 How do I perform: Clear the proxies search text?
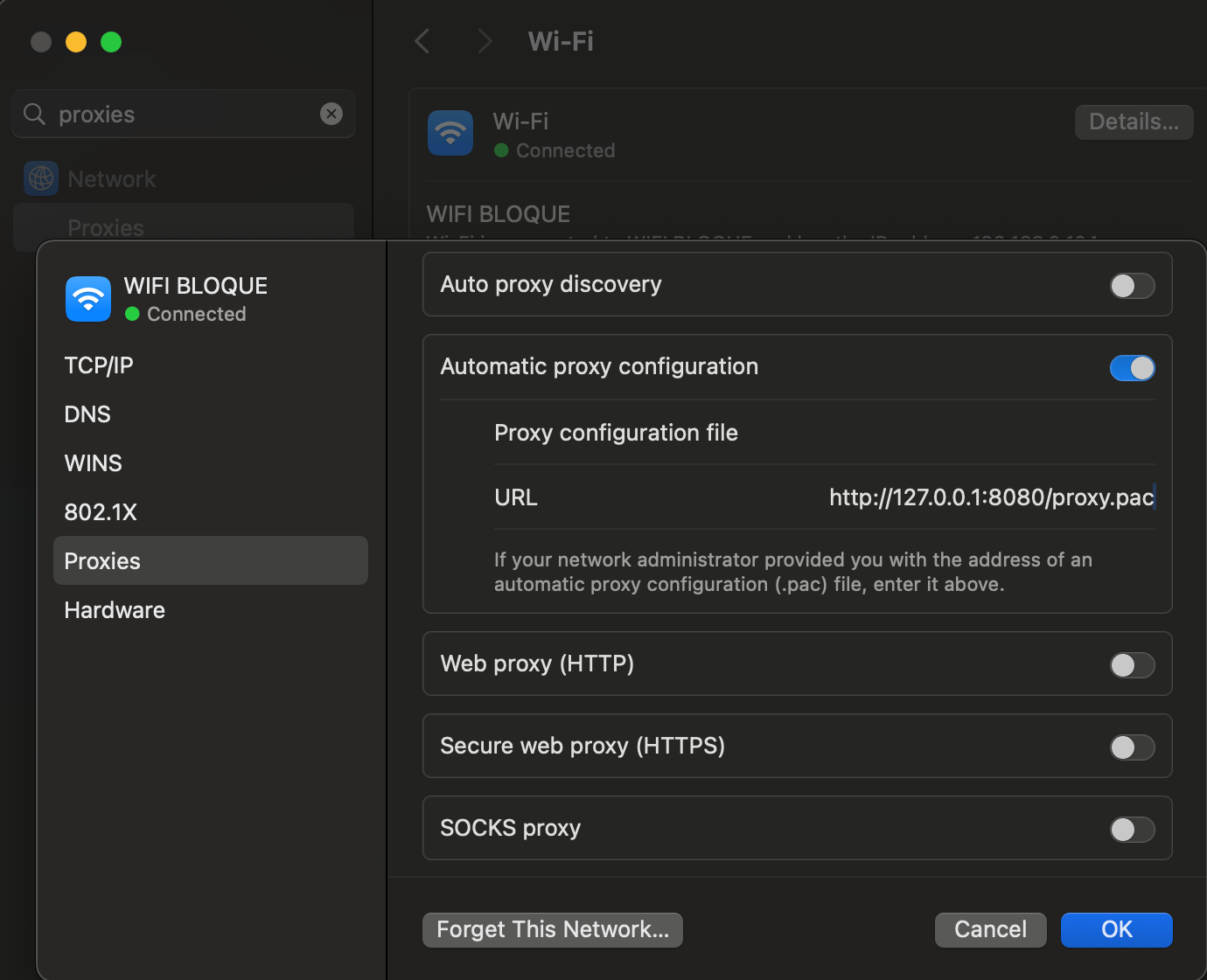click(x=331, y=114)
